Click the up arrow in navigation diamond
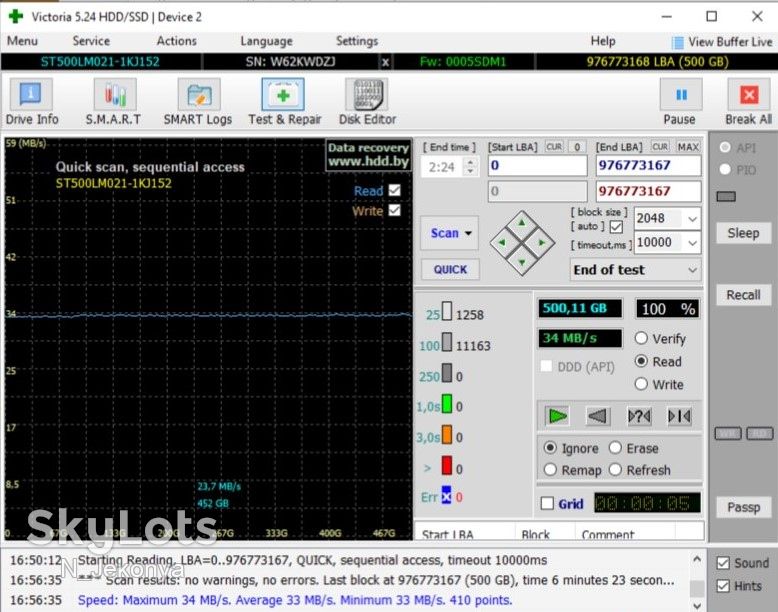This screenshot has height=612, width=778. [522, 223]
